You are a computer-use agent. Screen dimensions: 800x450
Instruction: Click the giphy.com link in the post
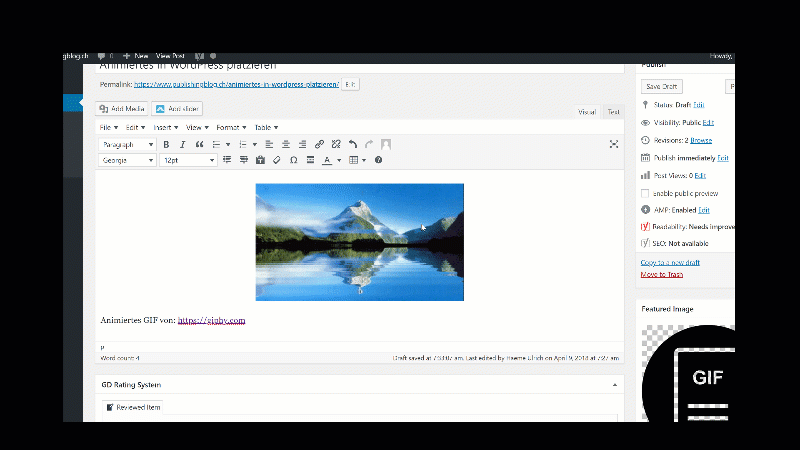pos(211,320)
